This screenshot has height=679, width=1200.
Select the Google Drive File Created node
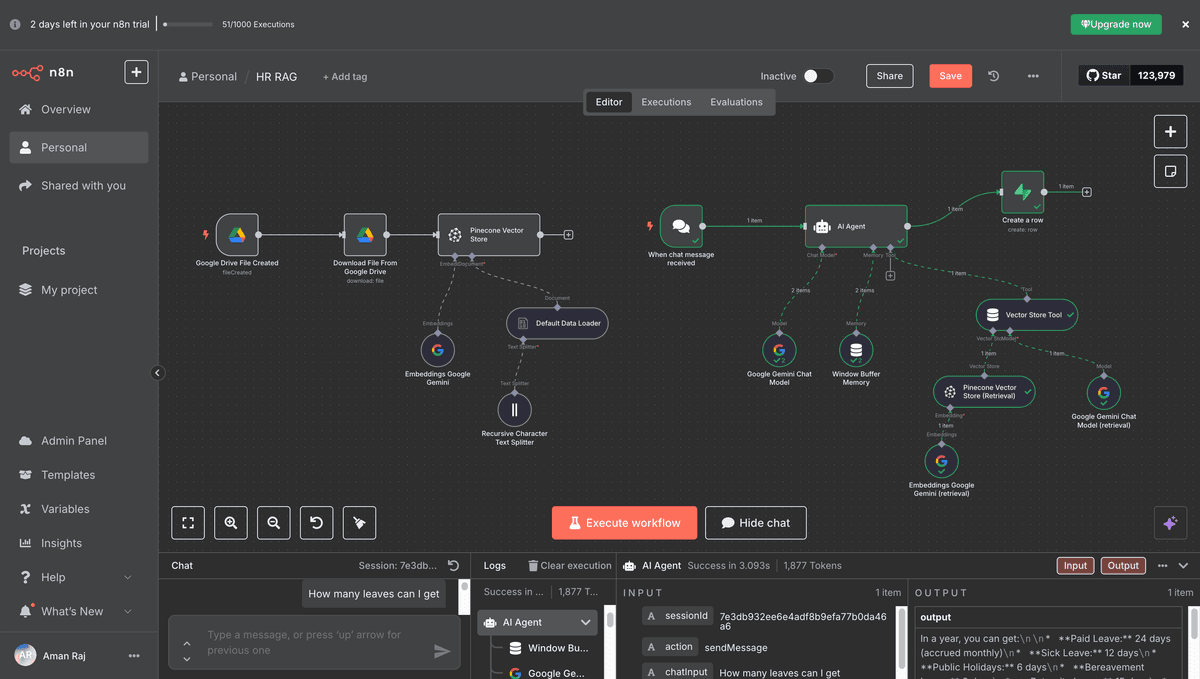point(237,235)
